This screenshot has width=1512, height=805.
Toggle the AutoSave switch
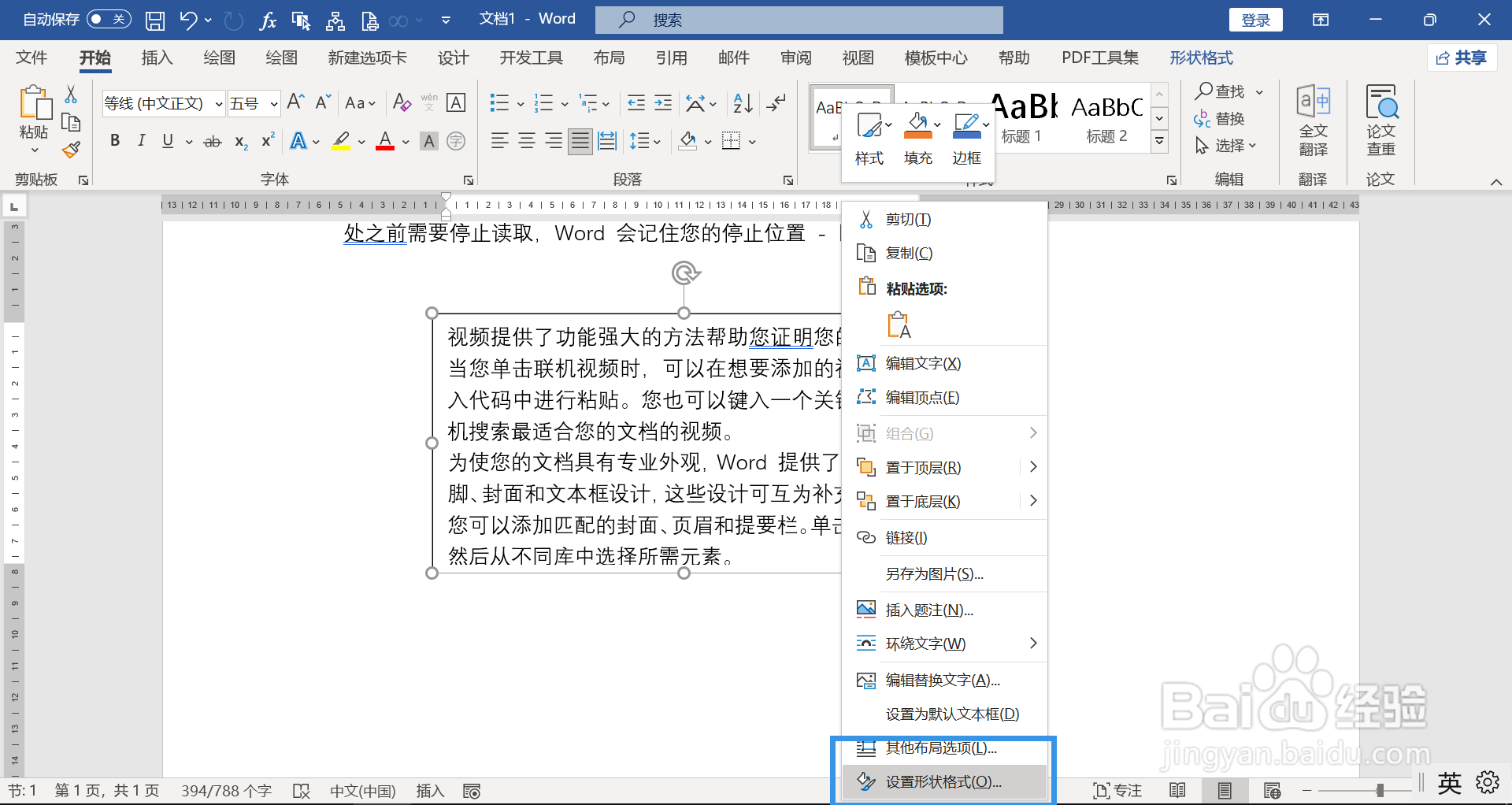pyautogui.click(x=109, y=19)
